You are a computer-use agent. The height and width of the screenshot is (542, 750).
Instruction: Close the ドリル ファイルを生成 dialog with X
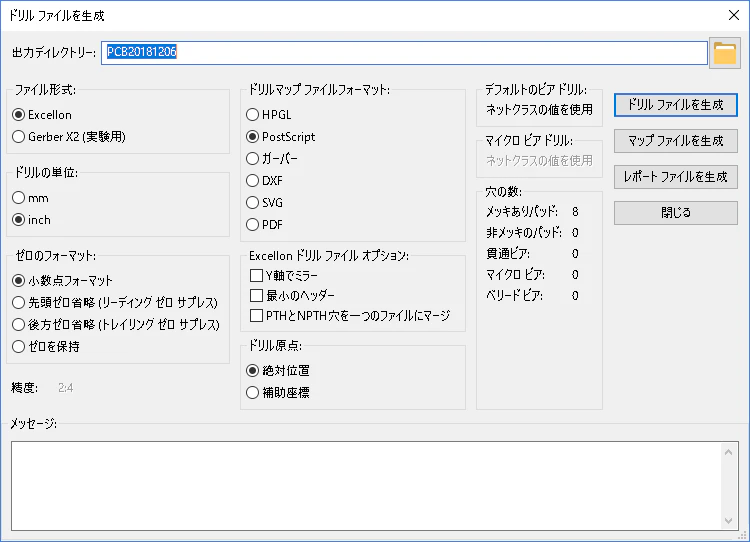734,15
